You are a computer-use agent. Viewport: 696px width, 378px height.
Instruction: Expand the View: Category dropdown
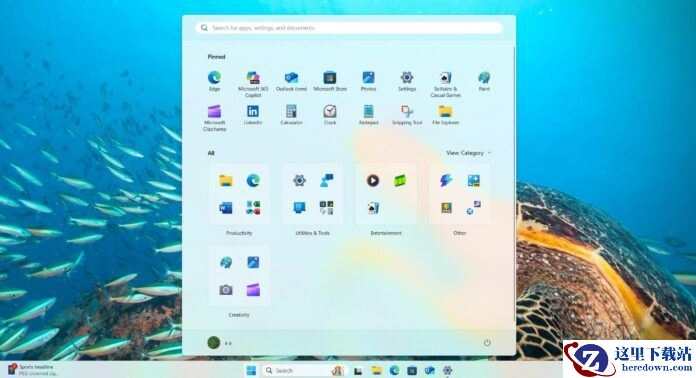point(469,153)
